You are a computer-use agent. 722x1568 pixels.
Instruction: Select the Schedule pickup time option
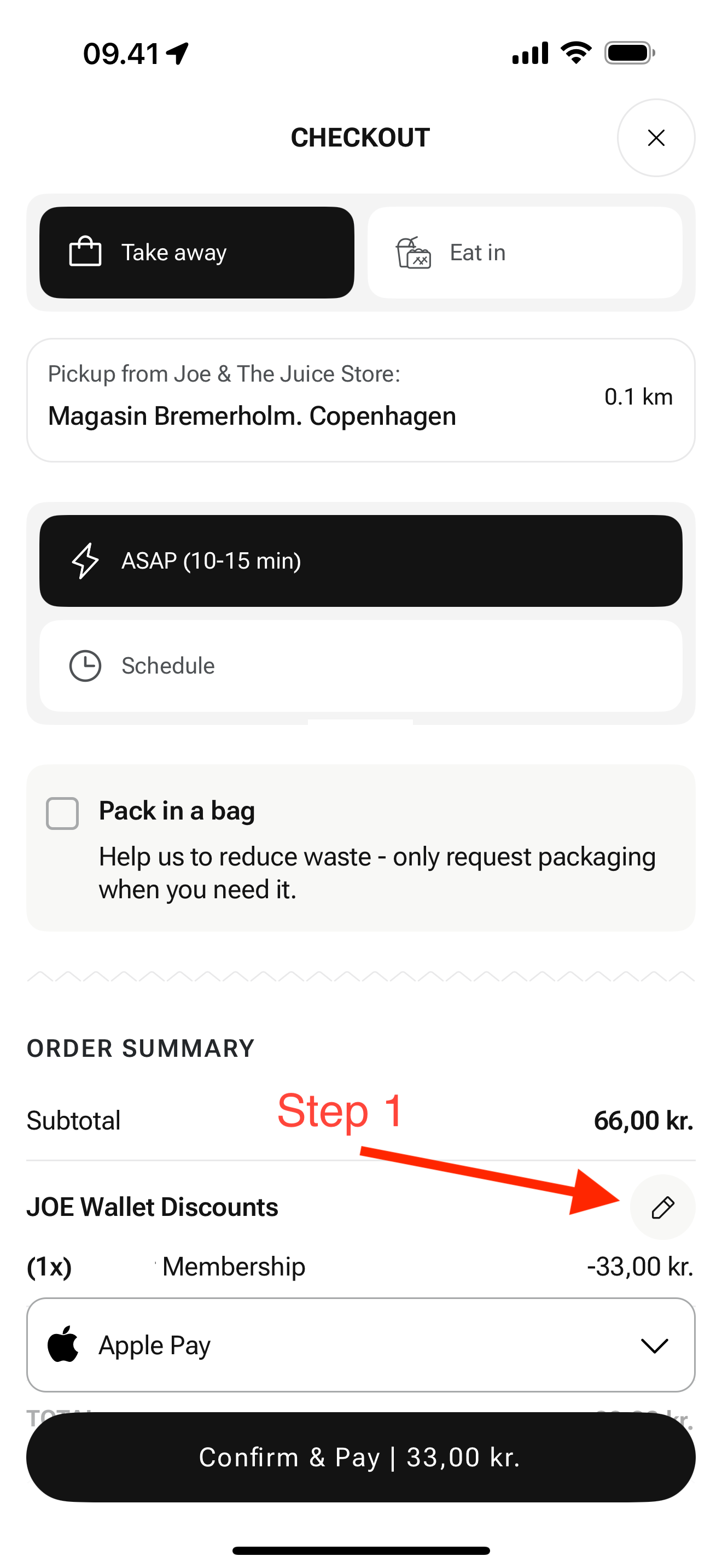pyautogui.click(x=360, y=666)
